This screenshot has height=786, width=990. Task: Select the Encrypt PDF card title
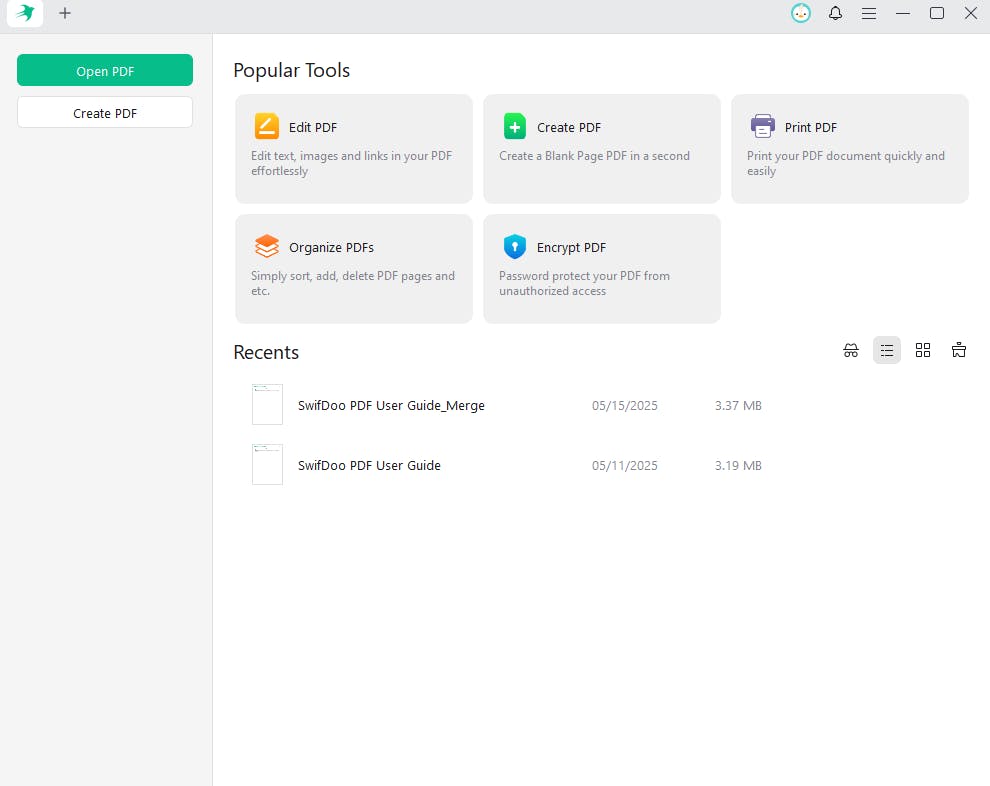pos(571,247)
